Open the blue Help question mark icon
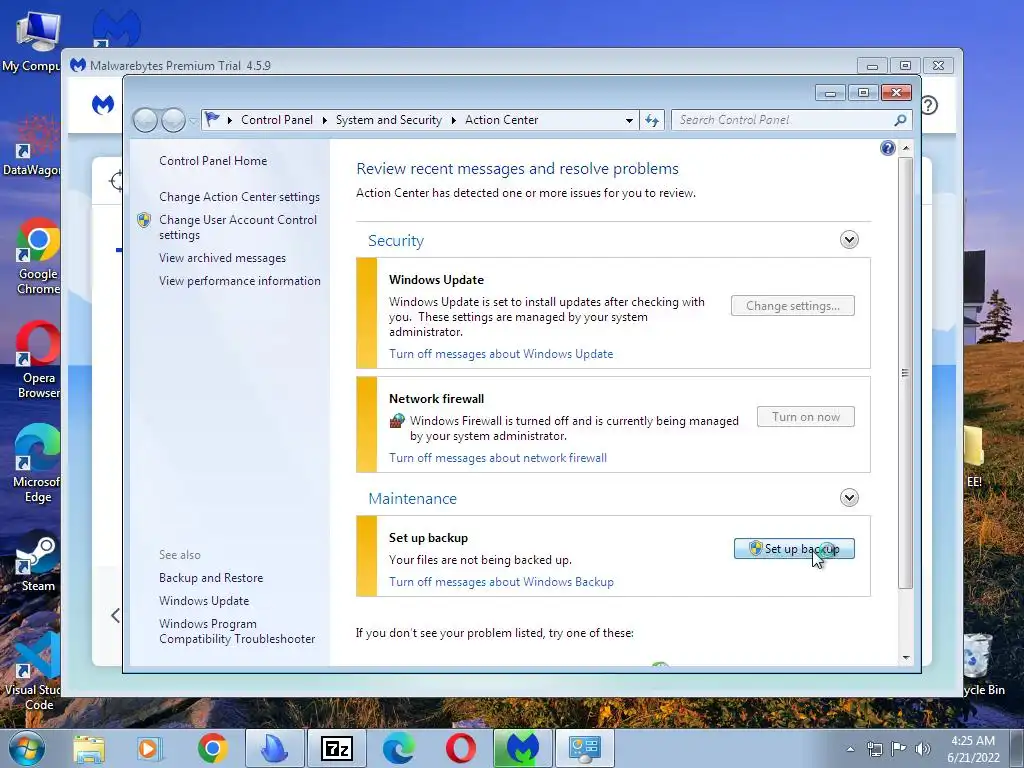 (888, 148)
